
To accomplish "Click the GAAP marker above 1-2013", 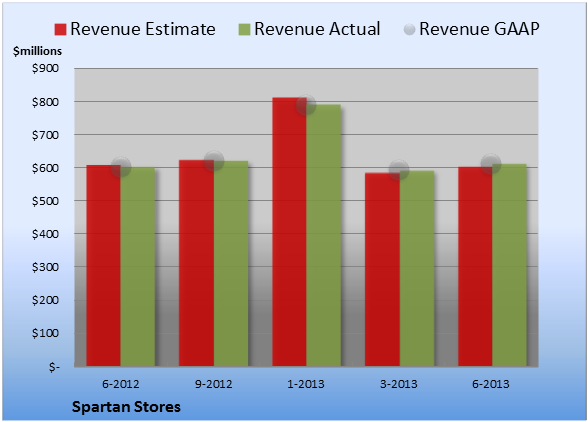I will [x=306, y=105].
